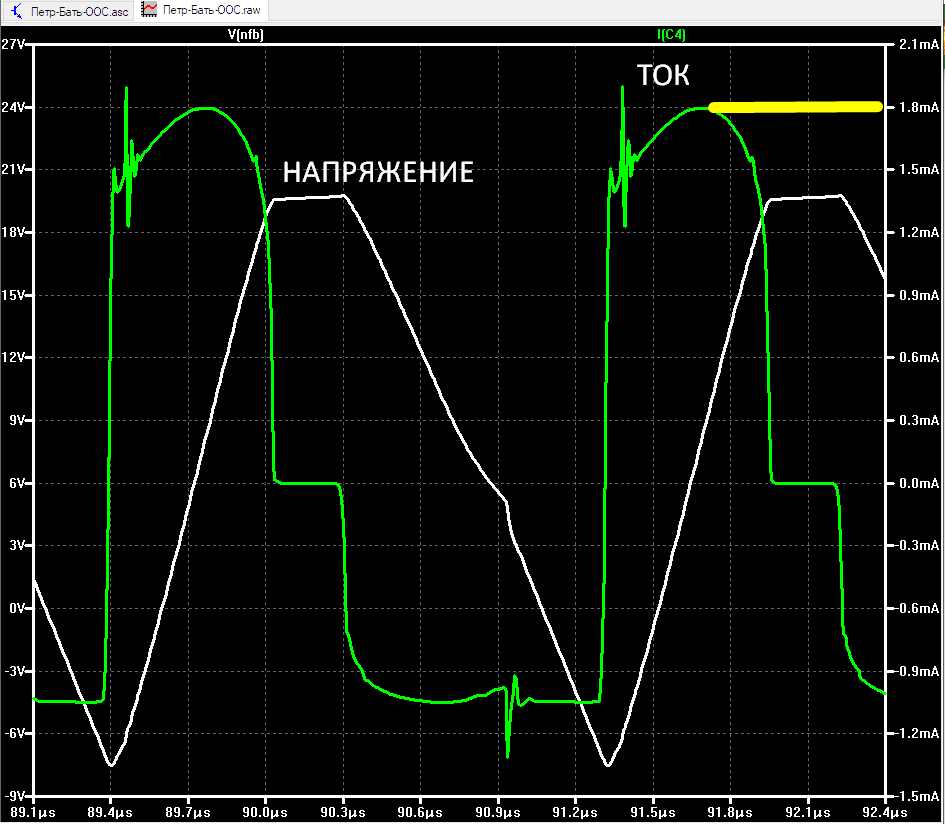Click the 9V left axis label

pyautogui.click(x=16, y=420)
